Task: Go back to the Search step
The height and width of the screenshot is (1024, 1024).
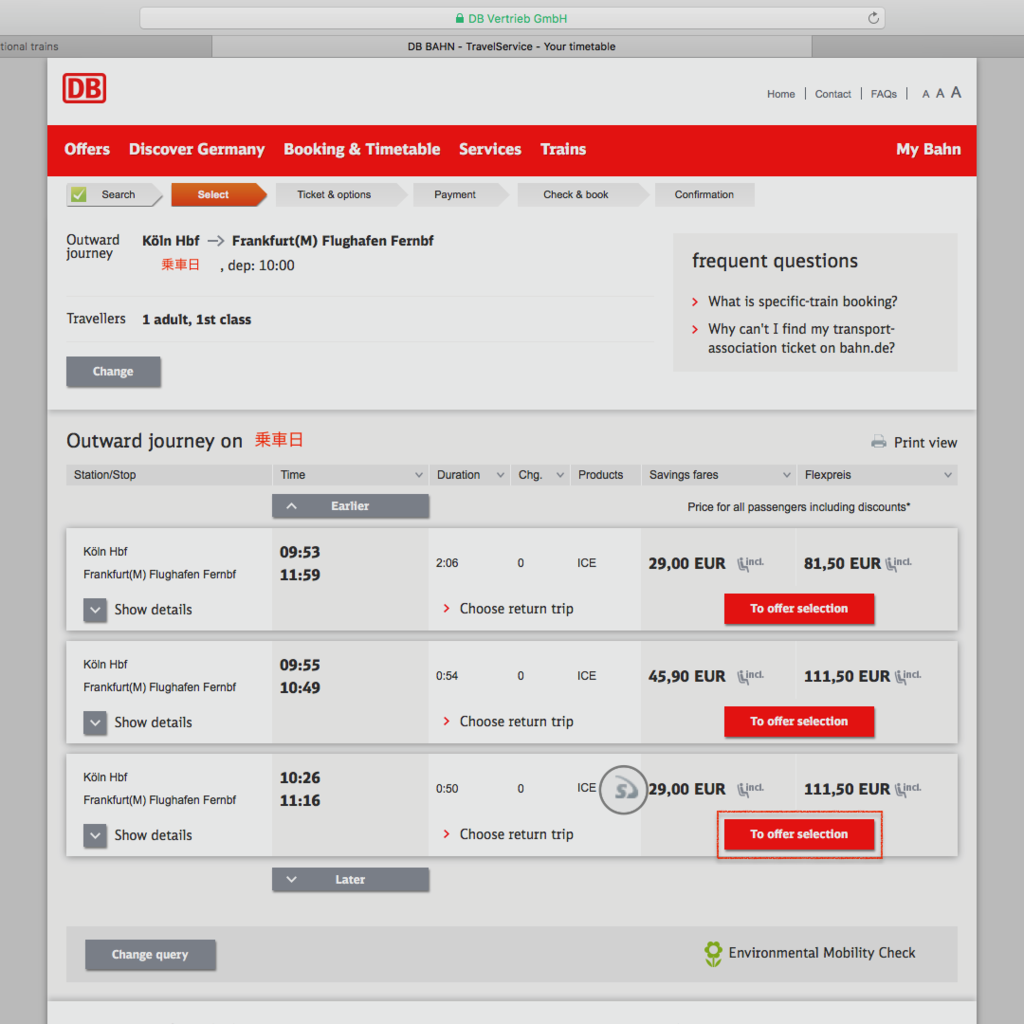Action: point(114,195)
